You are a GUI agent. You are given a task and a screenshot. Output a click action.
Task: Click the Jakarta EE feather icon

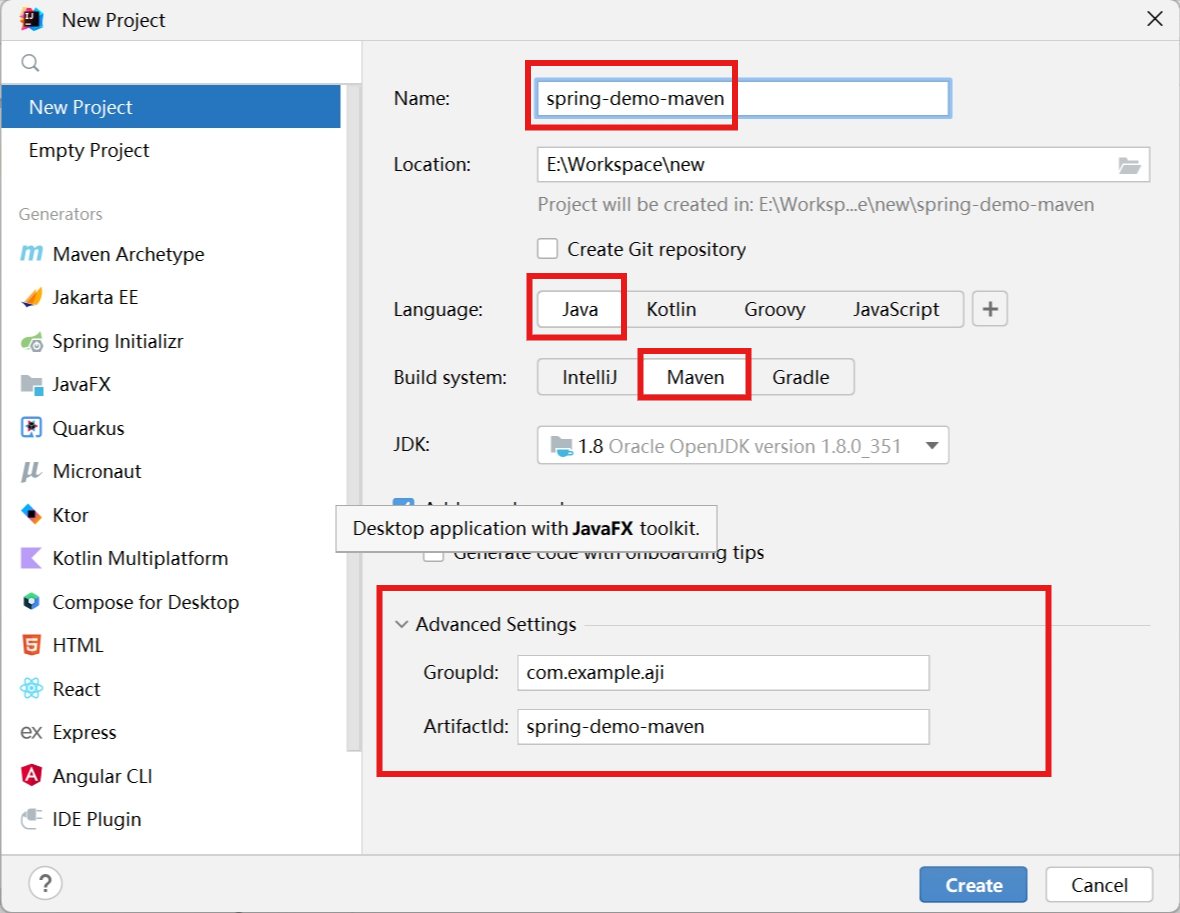pos(32,297)
